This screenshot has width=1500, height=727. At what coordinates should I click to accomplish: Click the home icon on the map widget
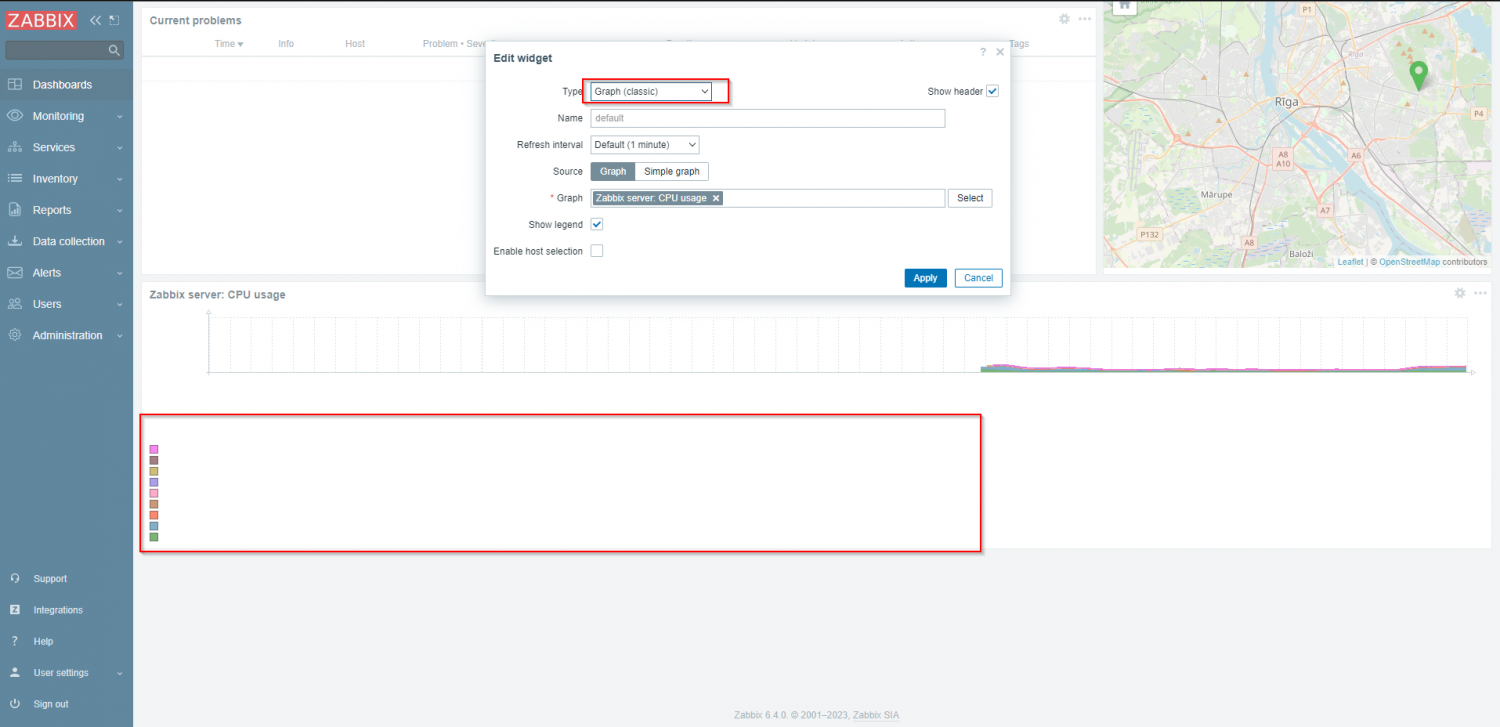pos(1123,6)
